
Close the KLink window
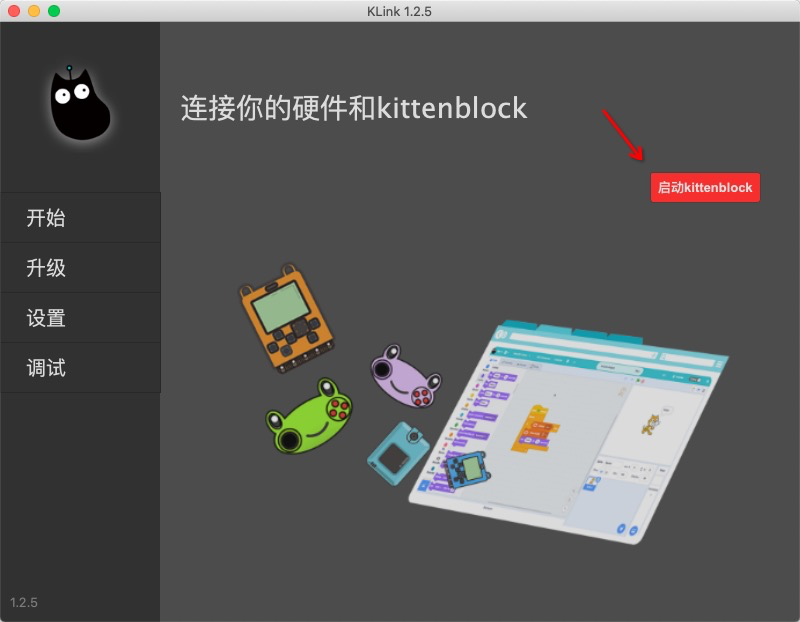click(14, 11)
